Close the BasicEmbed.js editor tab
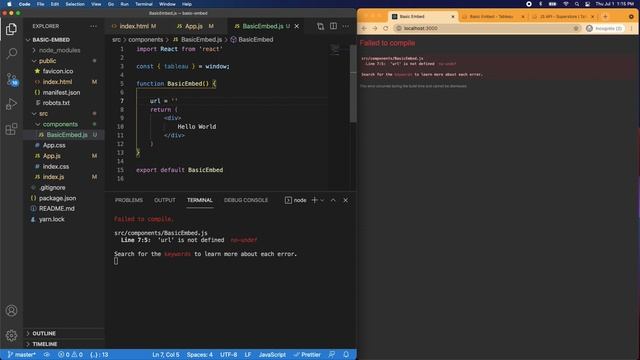This screenshot has height=360, width=640. pos(297,26)
